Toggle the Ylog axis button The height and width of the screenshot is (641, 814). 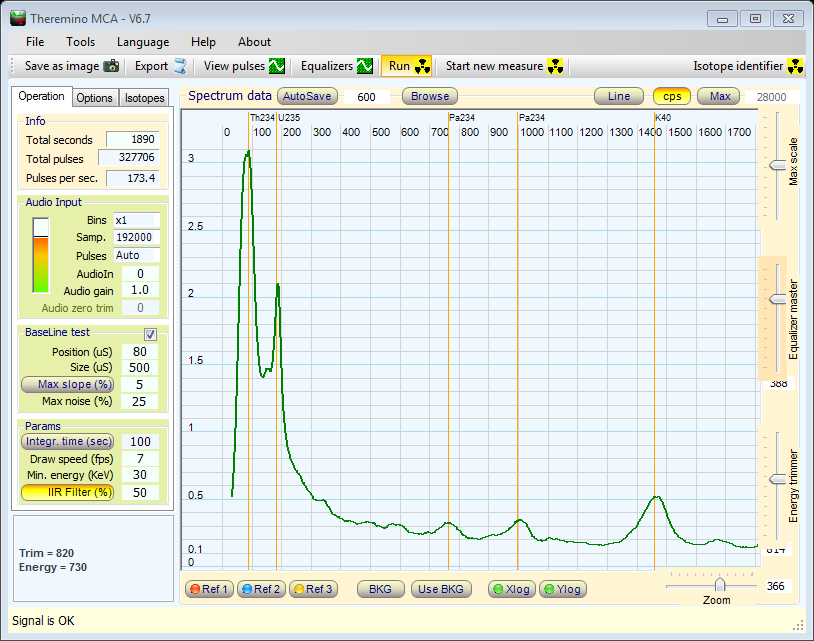pyautogui.click(x=561, y=589)
